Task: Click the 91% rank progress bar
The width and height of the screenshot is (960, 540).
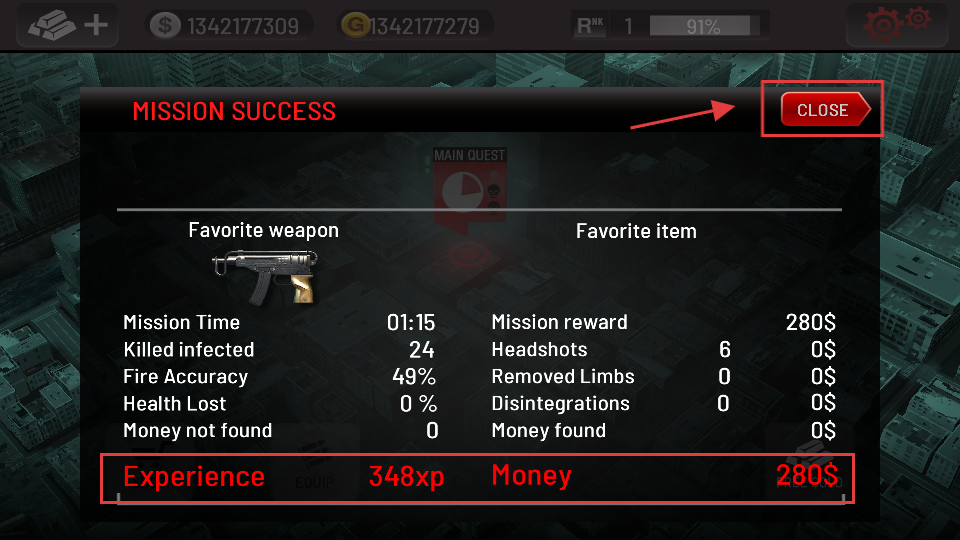Action: pyautogui.click(x=704, y=26)
